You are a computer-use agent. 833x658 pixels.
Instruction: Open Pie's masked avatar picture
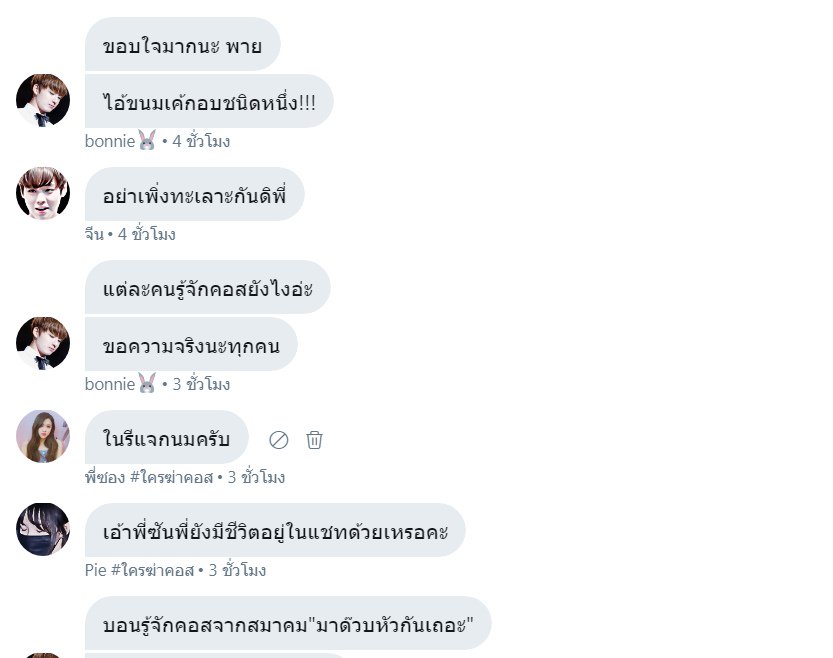tap(43, 529)
